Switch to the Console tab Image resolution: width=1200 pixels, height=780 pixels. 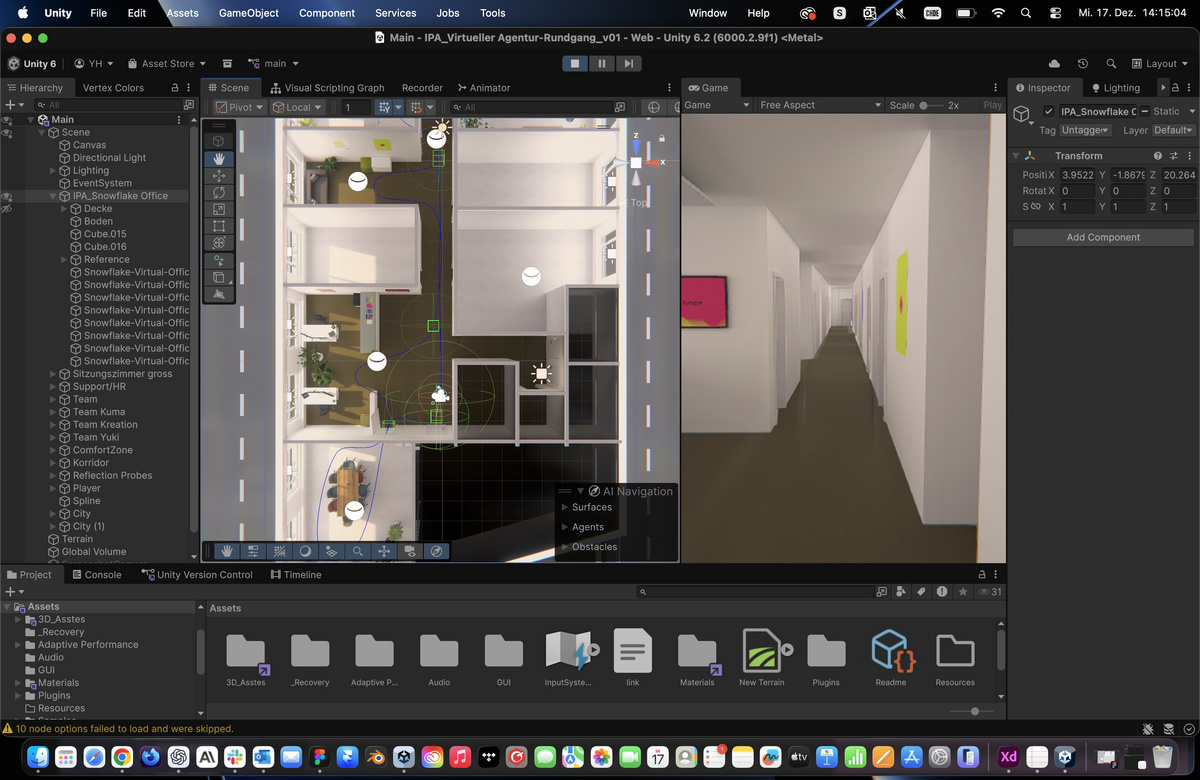[96, 575]
